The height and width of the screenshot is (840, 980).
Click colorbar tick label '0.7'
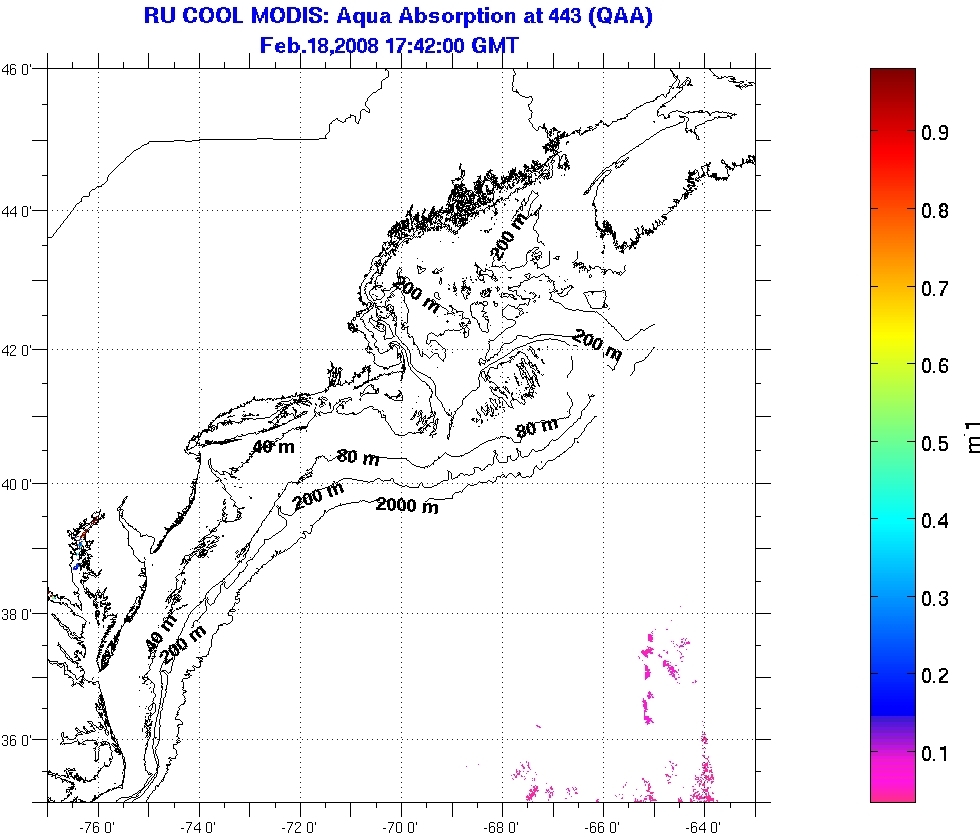click(x=934, y=289)
